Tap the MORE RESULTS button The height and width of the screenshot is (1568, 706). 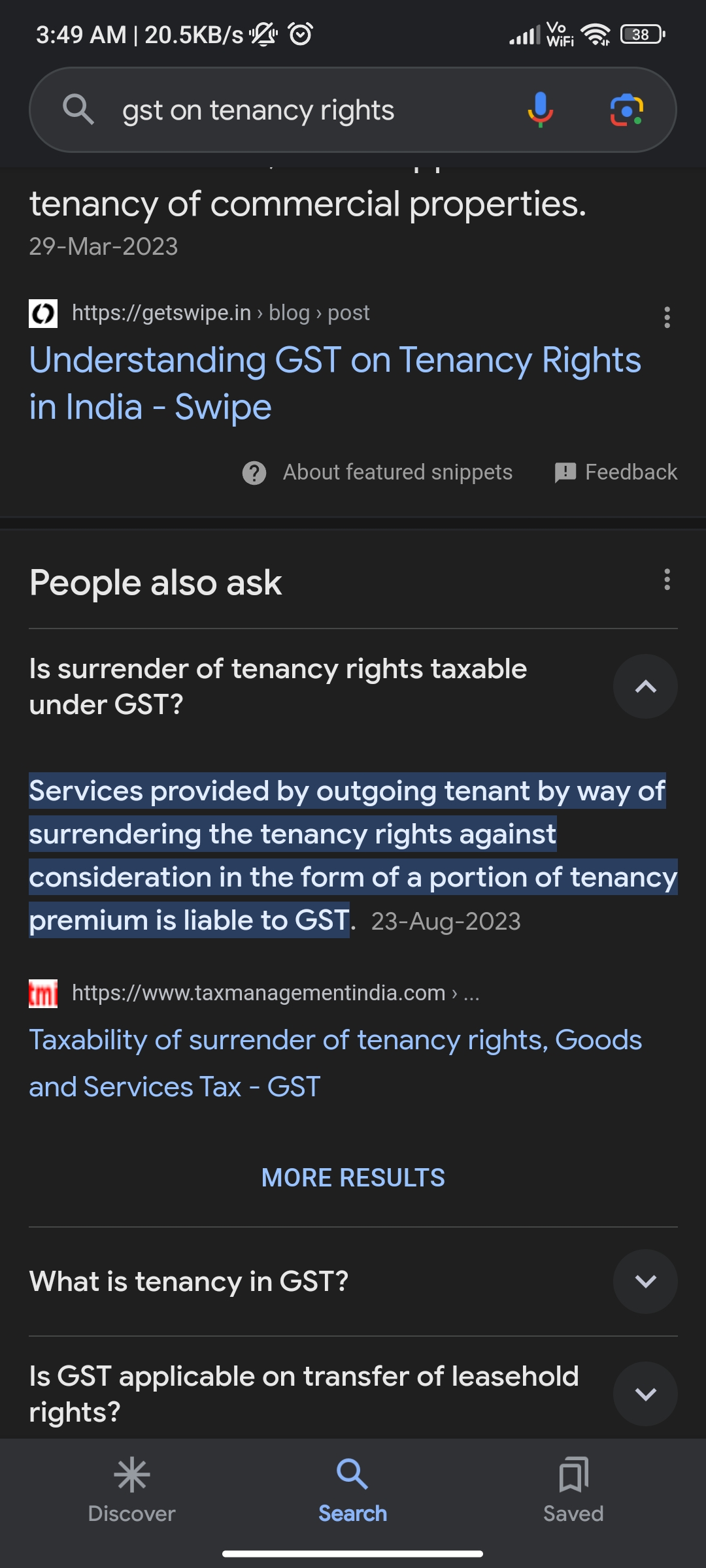click(353, 1178)
